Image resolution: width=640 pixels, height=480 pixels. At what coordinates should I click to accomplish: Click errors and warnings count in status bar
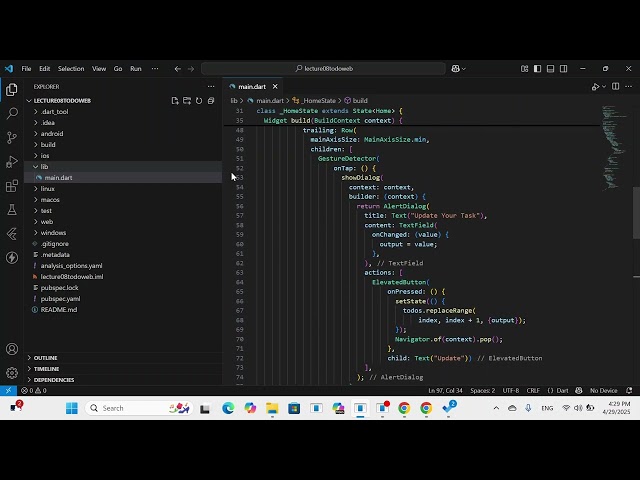point(34,391)
